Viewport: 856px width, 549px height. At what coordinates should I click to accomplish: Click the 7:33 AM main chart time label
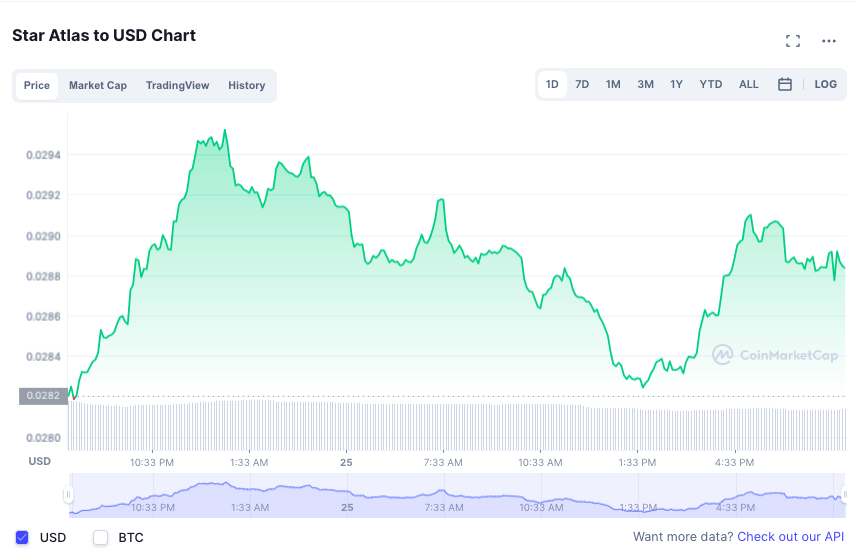pyautogui.click(x=443, y=463)
